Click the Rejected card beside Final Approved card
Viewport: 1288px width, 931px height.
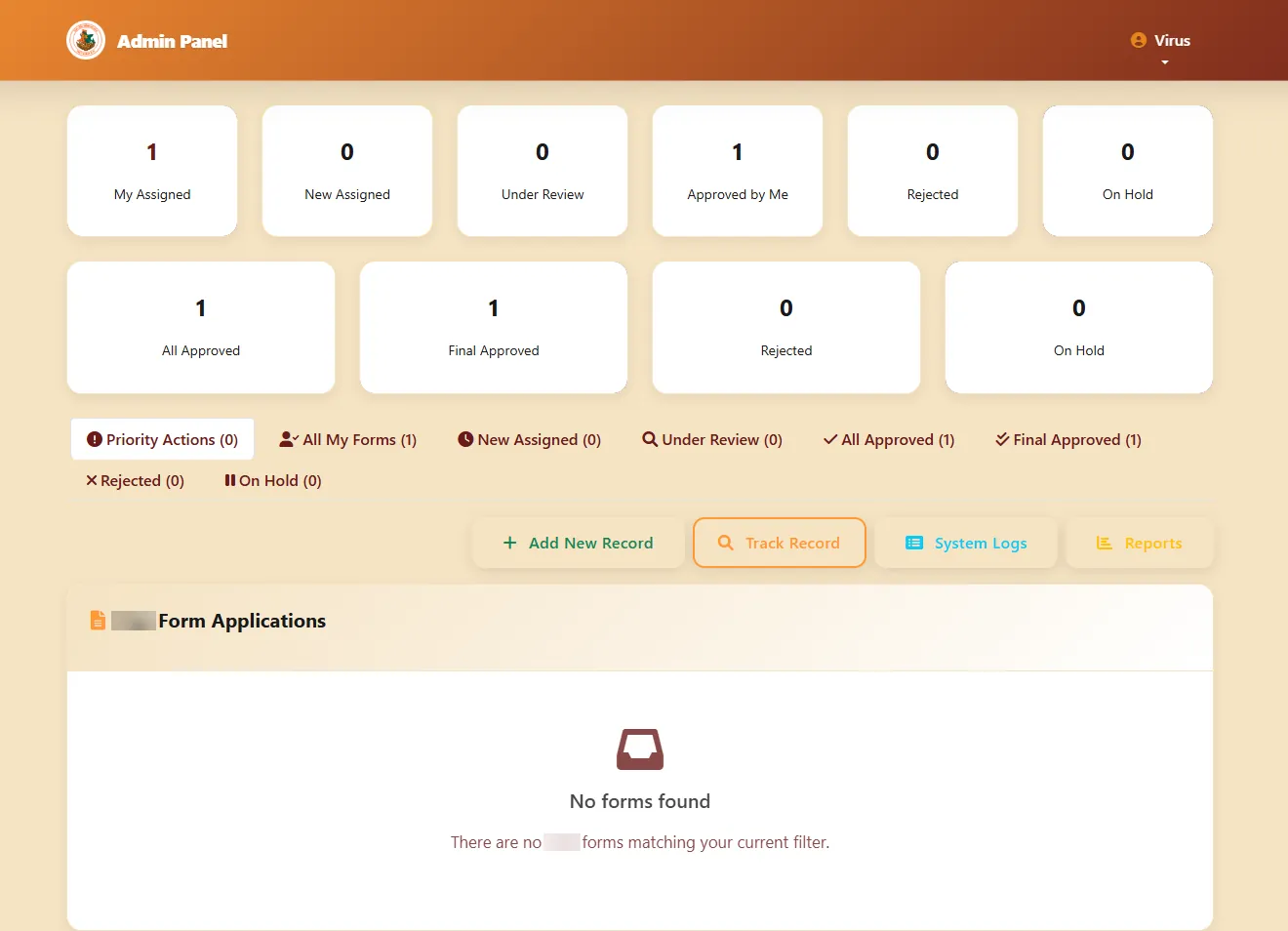click(x=786, y=328)
